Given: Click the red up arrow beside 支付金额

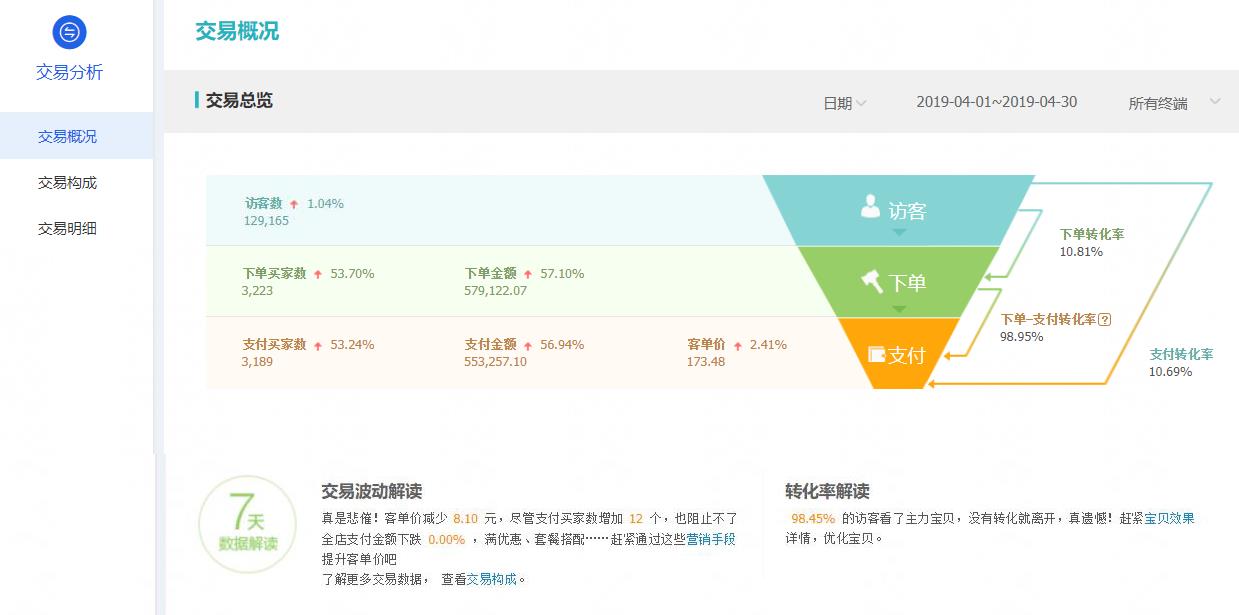Looking at the screenshot, I should click(528, 345).
